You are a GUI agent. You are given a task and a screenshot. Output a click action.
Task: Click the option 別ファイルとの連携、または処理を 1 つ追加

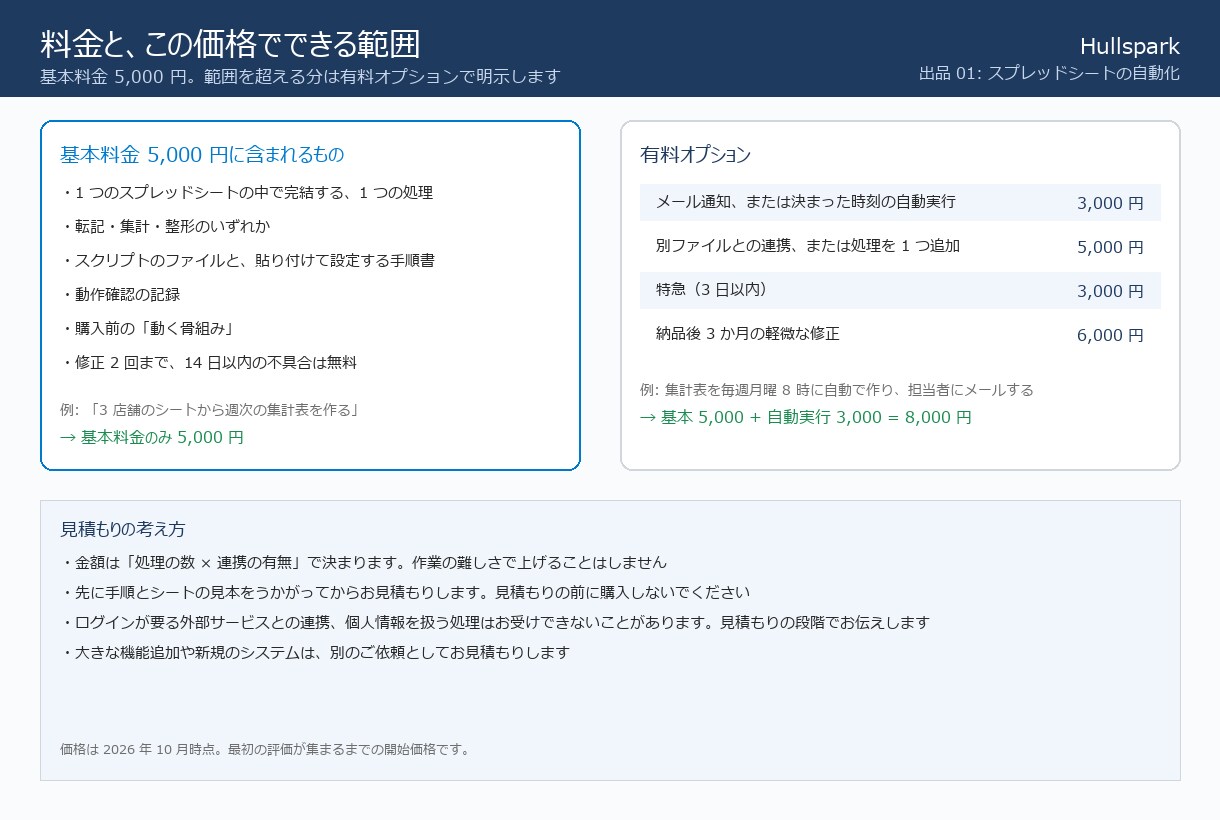point(808,246)
